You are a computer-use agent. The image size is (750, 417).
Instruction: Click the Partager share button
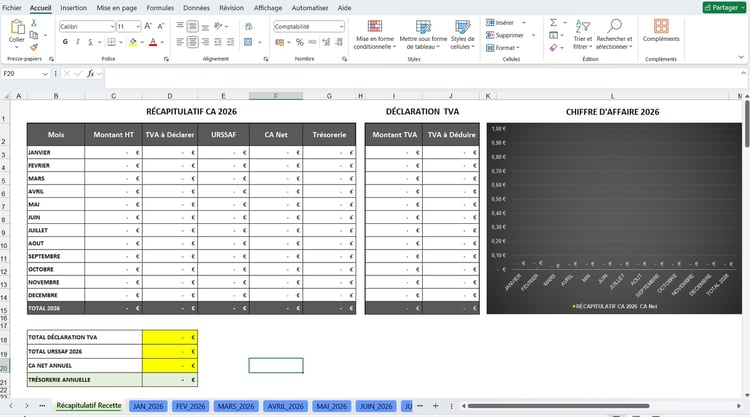(724, 8)
